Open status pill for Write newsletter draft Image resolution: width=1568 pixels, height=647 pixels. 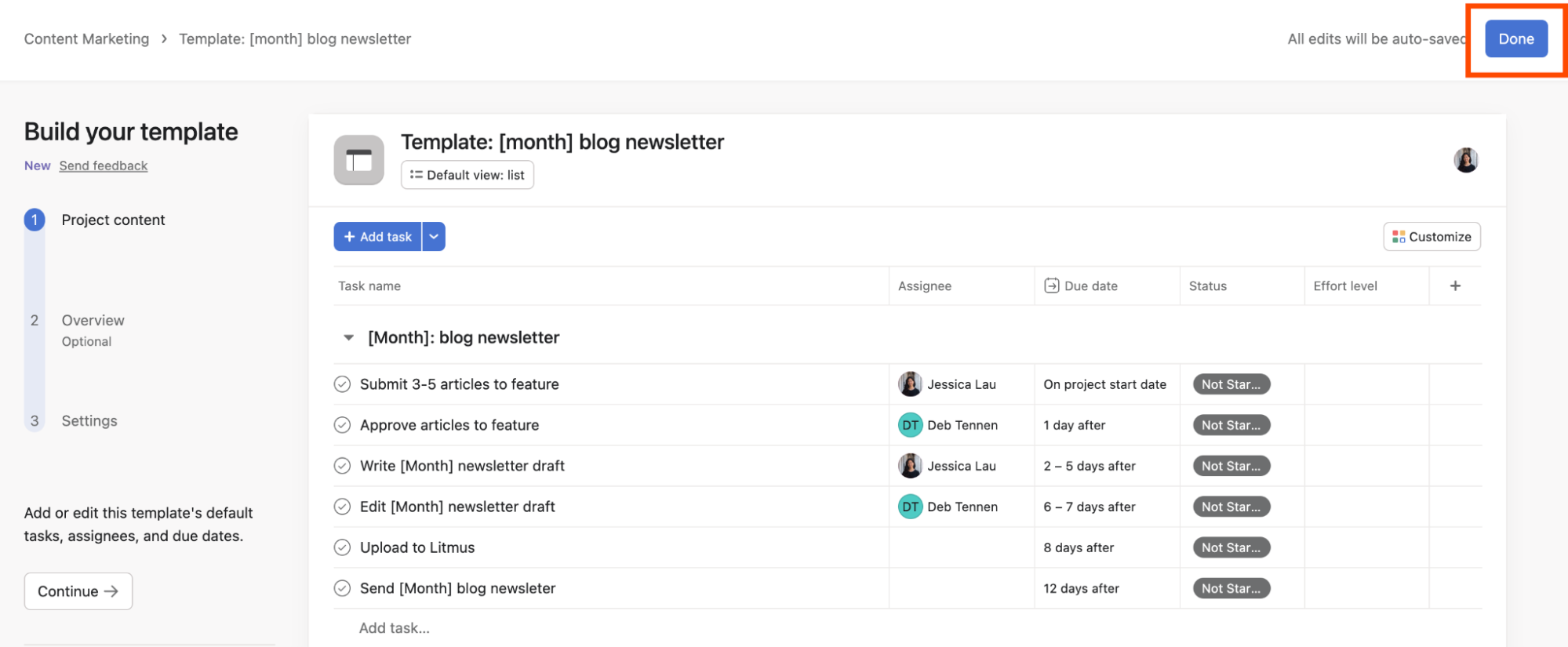pyautogui.click(x=1231, y=466)
